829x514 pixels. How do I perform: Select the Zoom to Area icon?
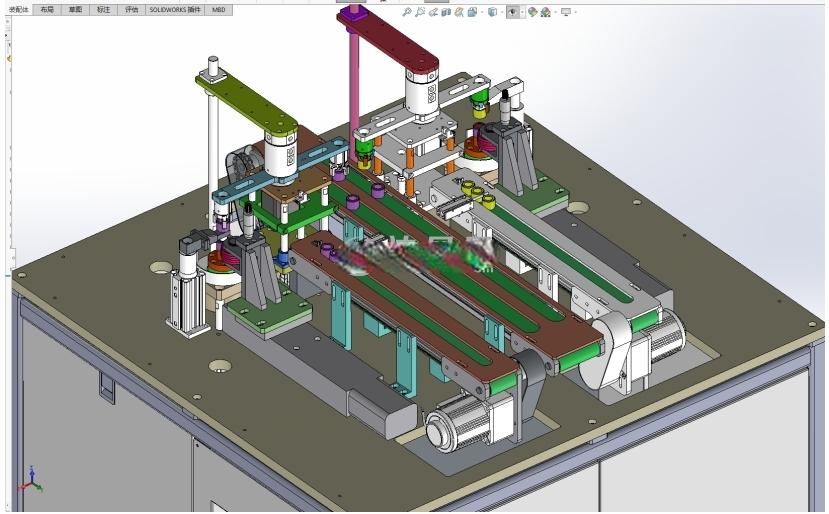click(420, 12)
